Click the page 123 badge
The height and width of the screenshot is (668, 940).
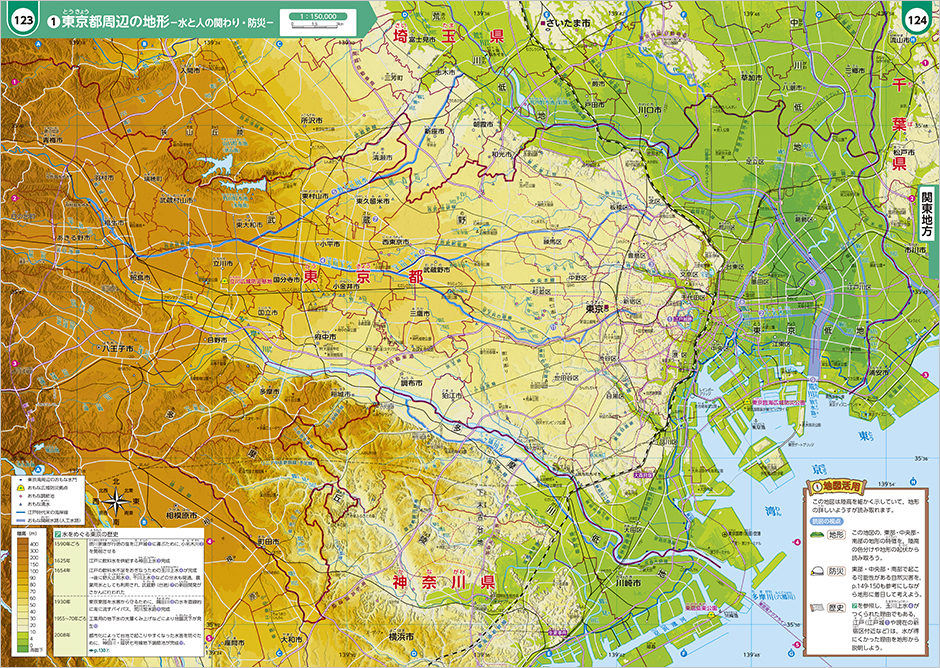(x=23, y=19)
